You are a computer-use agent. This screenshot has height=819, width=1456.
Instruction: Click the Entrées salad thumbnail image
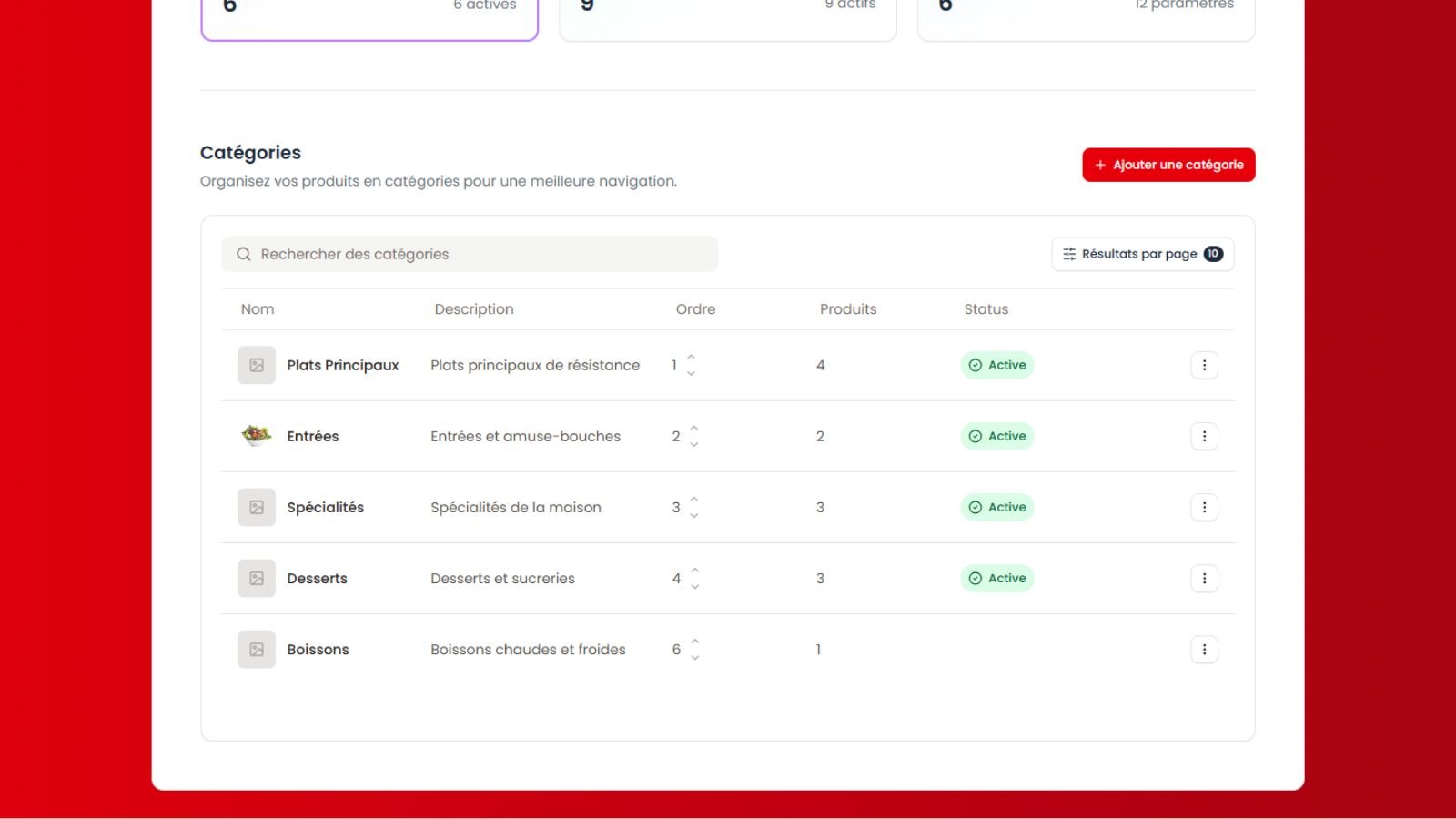click(257, 436)
